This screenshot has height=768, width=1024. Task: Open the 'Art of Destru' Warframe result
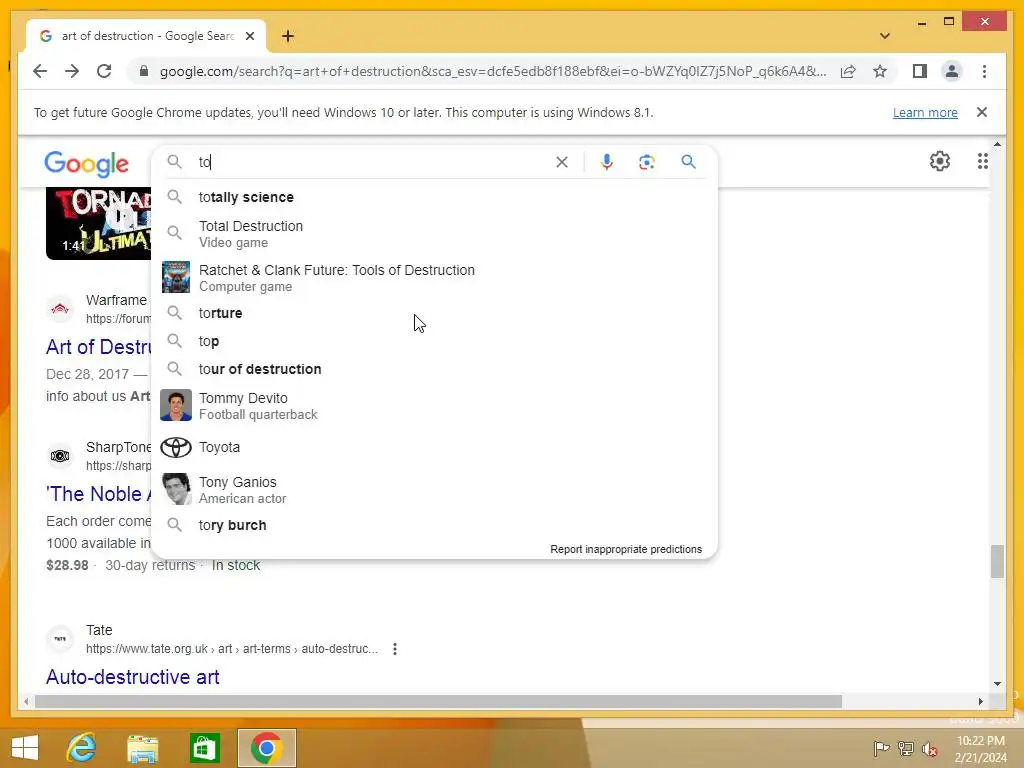[99, 347]
